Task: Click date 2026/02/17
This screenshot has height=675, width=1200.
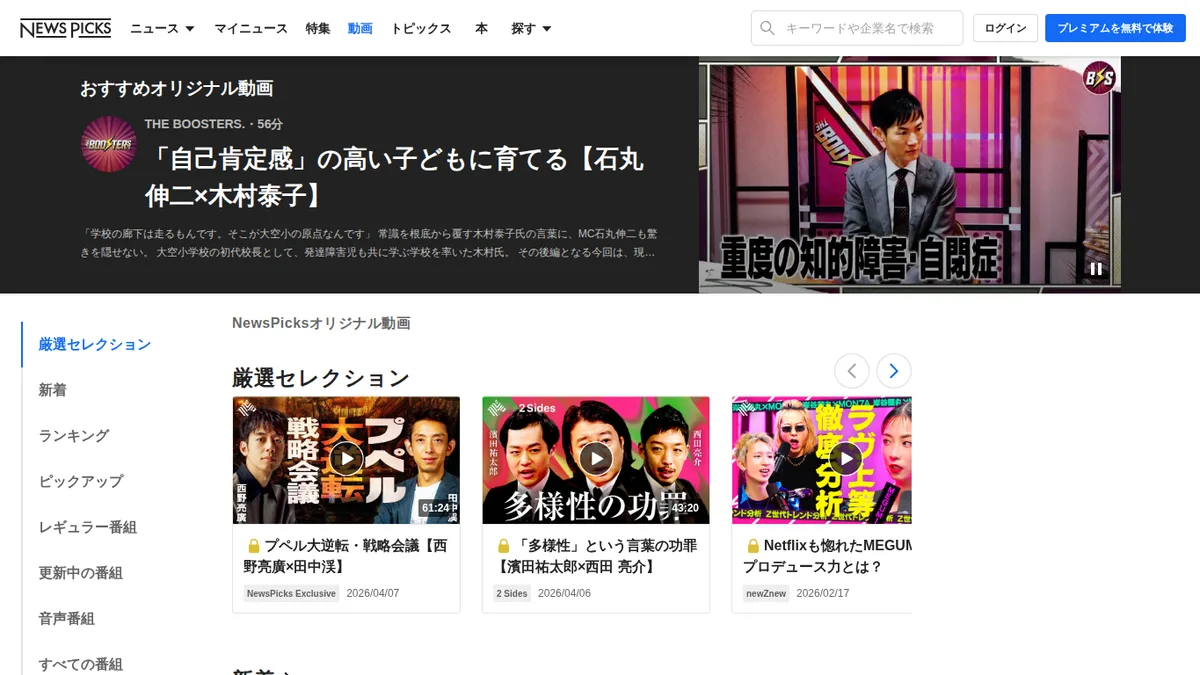Action: (823, 593)
